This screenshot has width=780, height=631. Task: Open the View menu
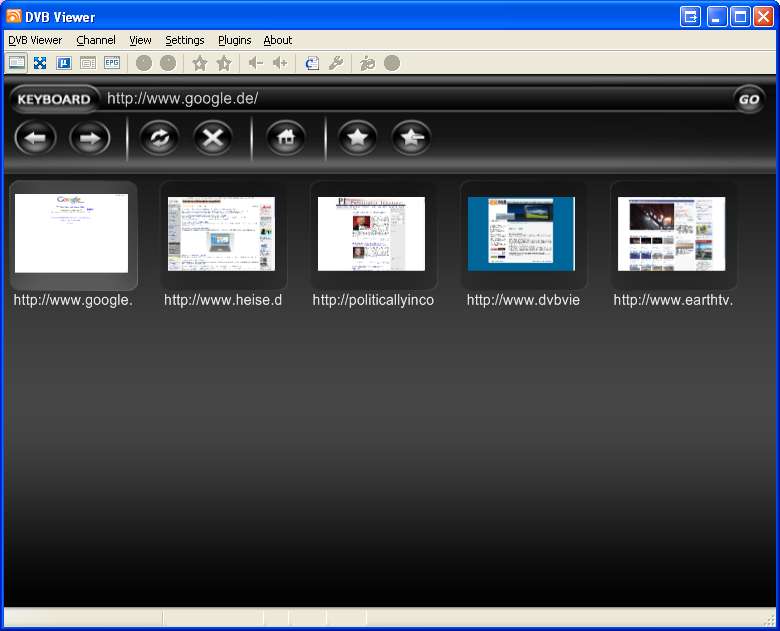pyautogui.click(x=141, y=40)
